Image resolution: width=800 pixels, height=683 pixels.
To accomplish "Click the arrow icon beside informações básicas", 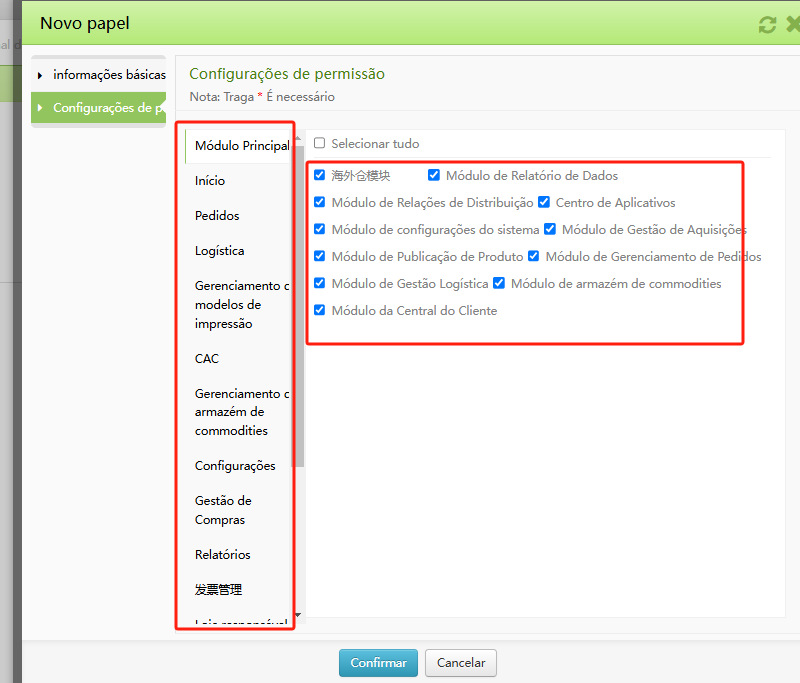I will coord(42,74).
